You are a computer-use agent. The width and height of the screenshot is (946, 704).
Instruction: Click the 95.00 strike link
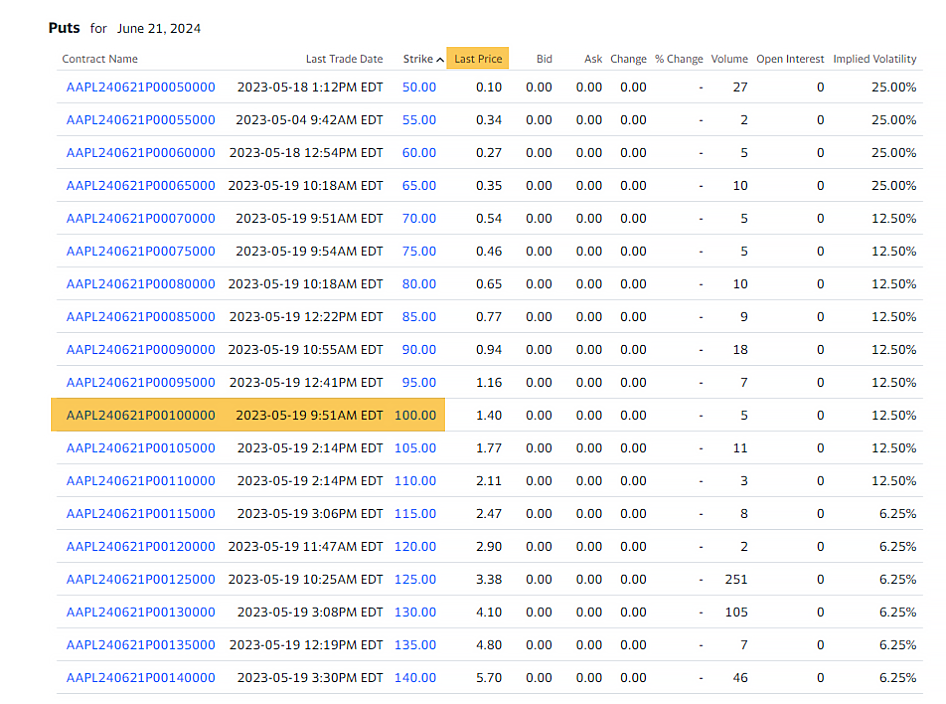tap(419, 382)
